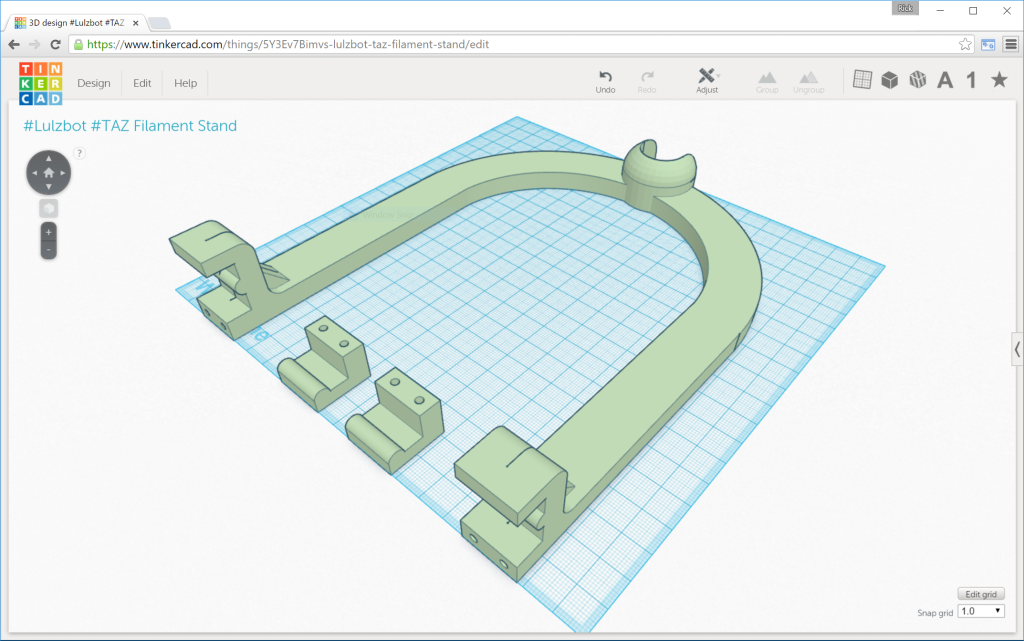Click the Rick profile button
The image size is (1024, 641).
tap(905, 8)
